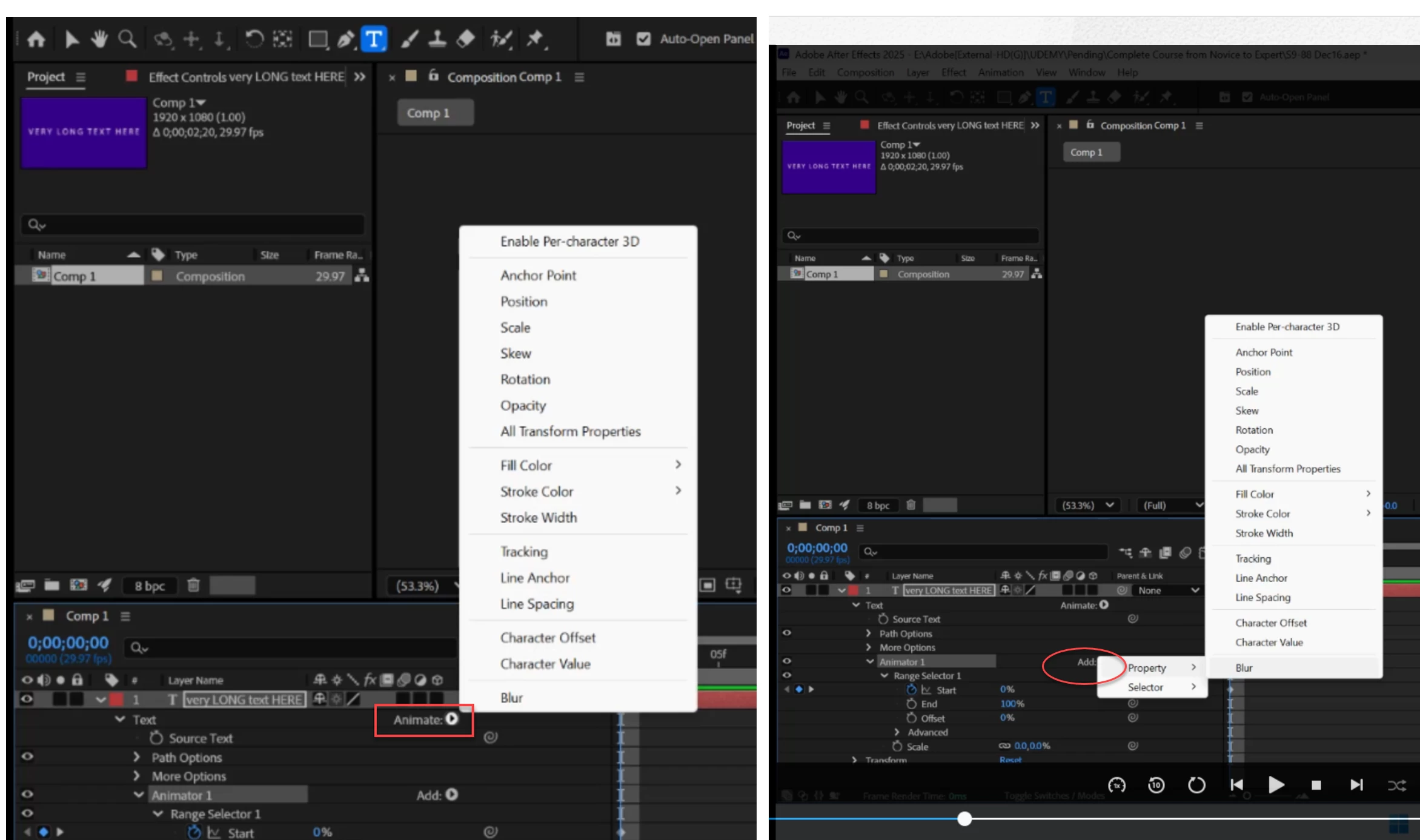This screenshot has width=1420, height=840.
Task: Expand the Path Options group
Action: click(136, 757)
